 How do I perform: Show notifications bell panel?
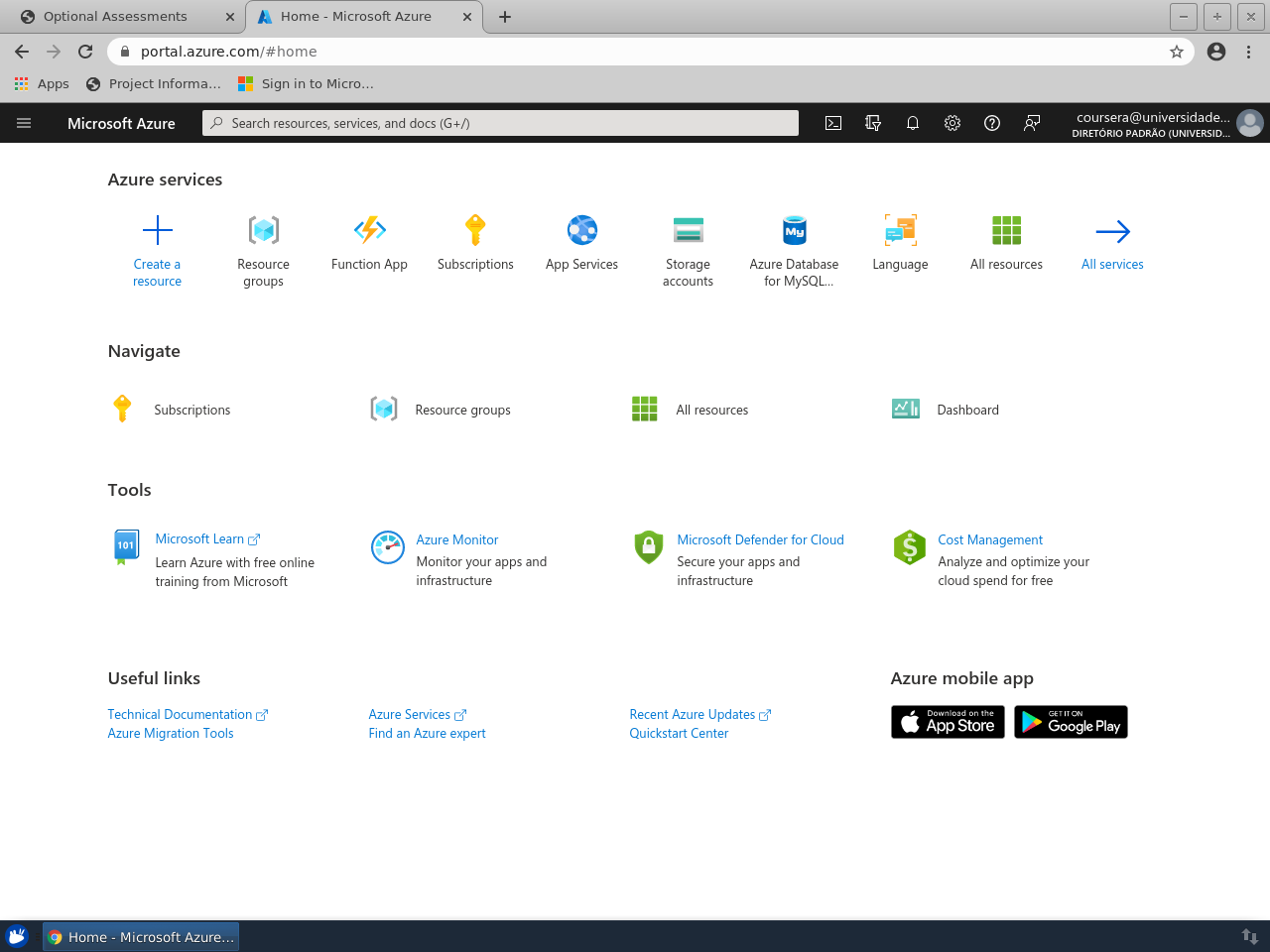click(913, 123)
